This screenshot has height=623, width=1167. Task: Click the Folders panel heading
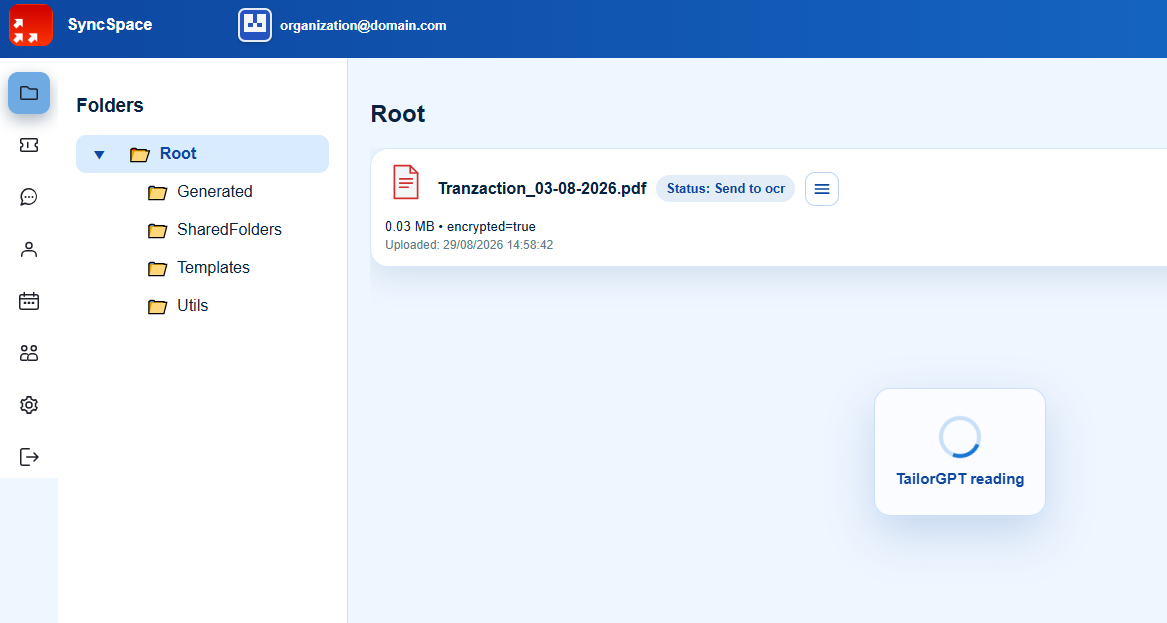(x=109, y=105)
